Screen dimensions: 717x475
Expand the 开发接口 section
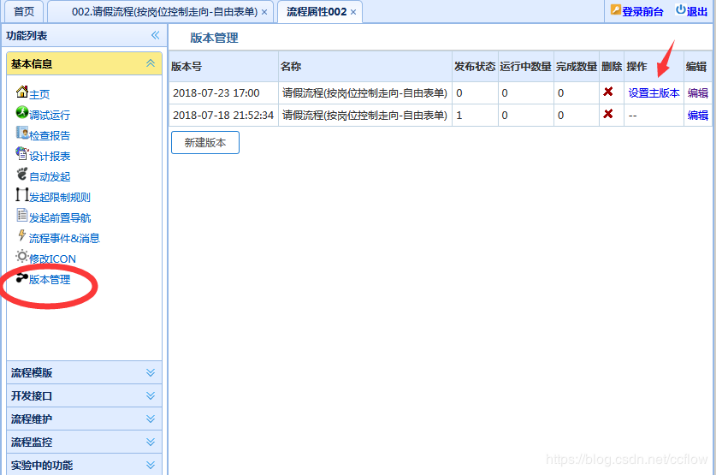click(x=150, y=395)
